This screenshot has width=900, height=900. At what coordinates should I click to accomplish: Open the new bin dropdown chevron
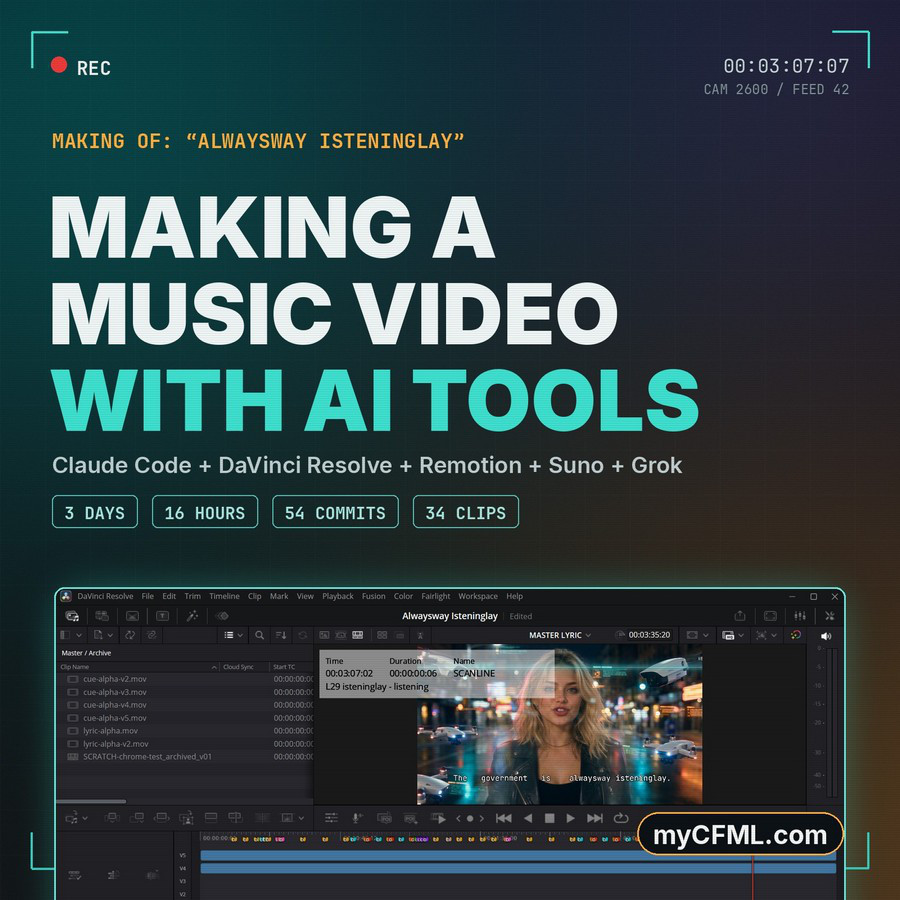click(110, 635)
